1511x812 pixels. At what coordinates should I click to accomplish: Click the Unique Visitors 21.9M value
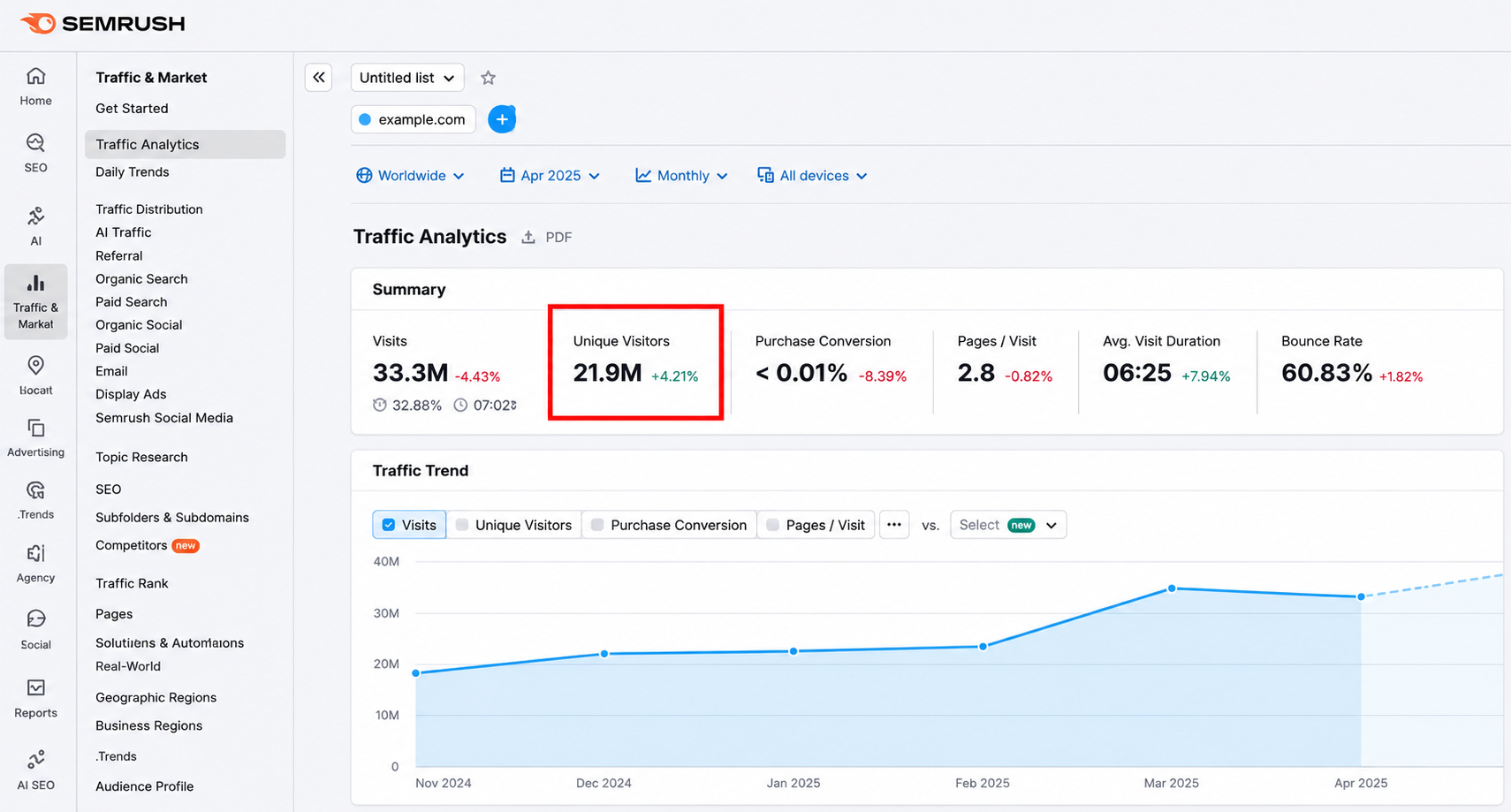pyautogui.click(x=607, y=373)
